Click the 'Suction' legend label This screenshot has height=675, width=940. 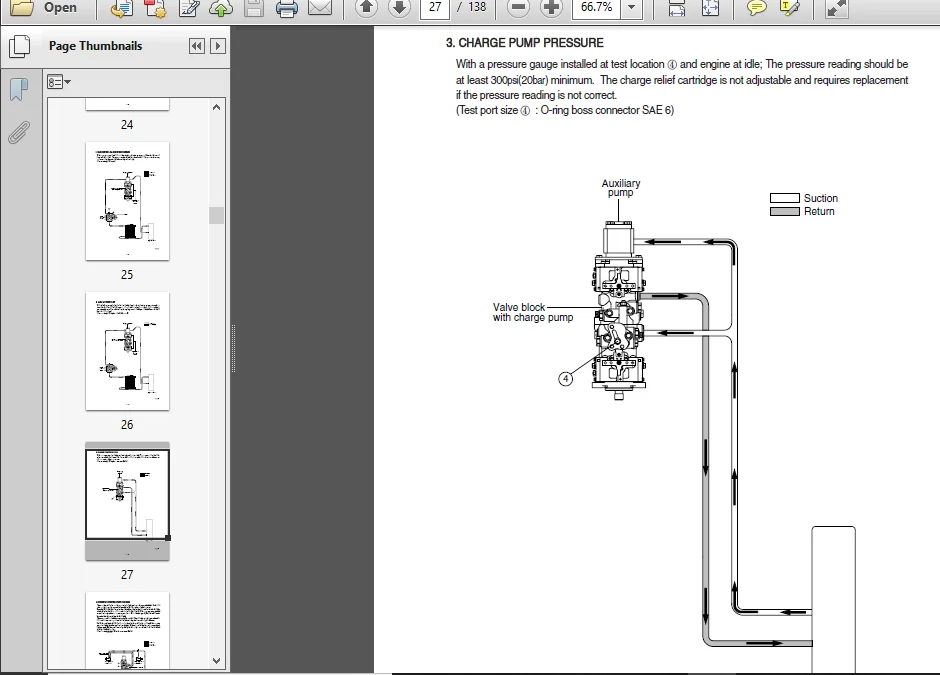(821, 198)
